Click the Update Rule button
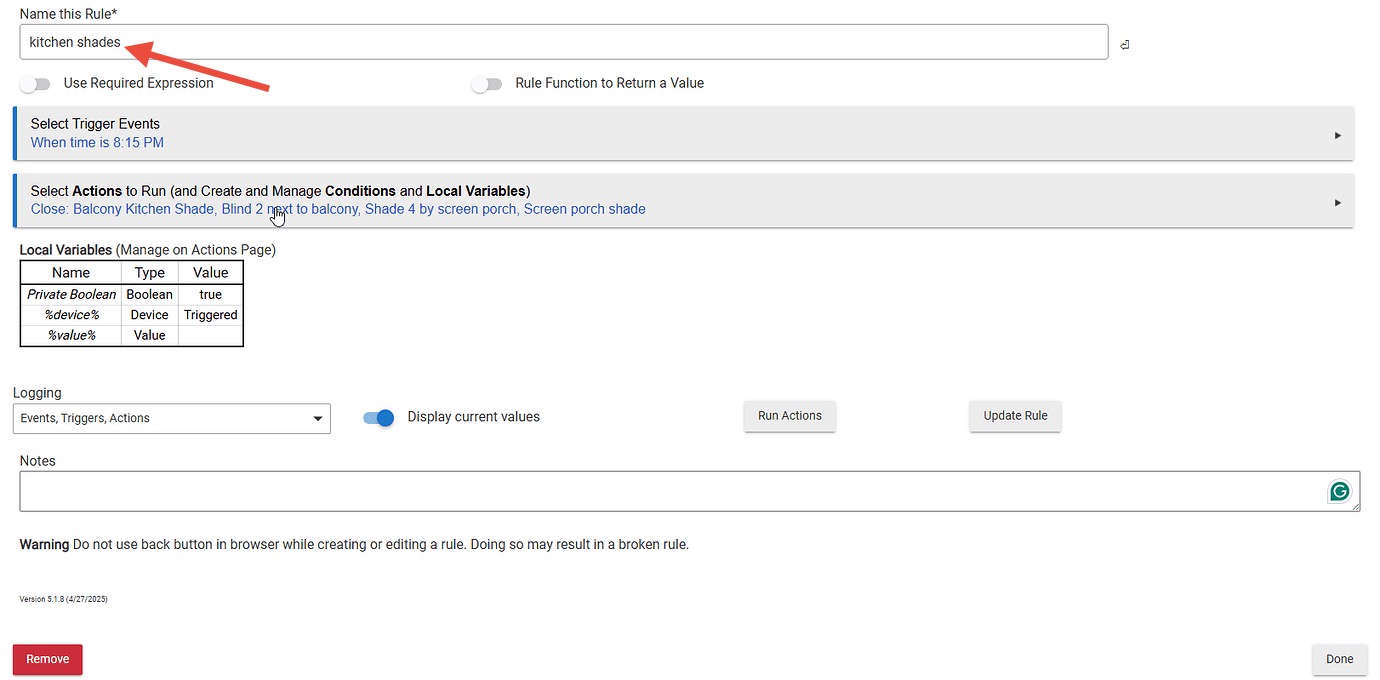 coord(1015,416)
